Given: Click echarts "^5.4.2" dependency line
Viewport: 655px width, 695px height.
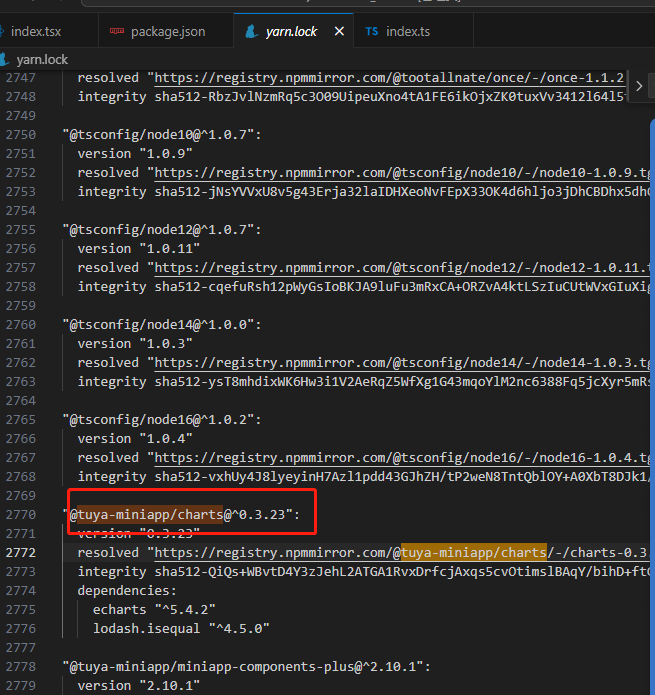Looking at the screenshot, I should pyautogui.click(x=154, y=609).
